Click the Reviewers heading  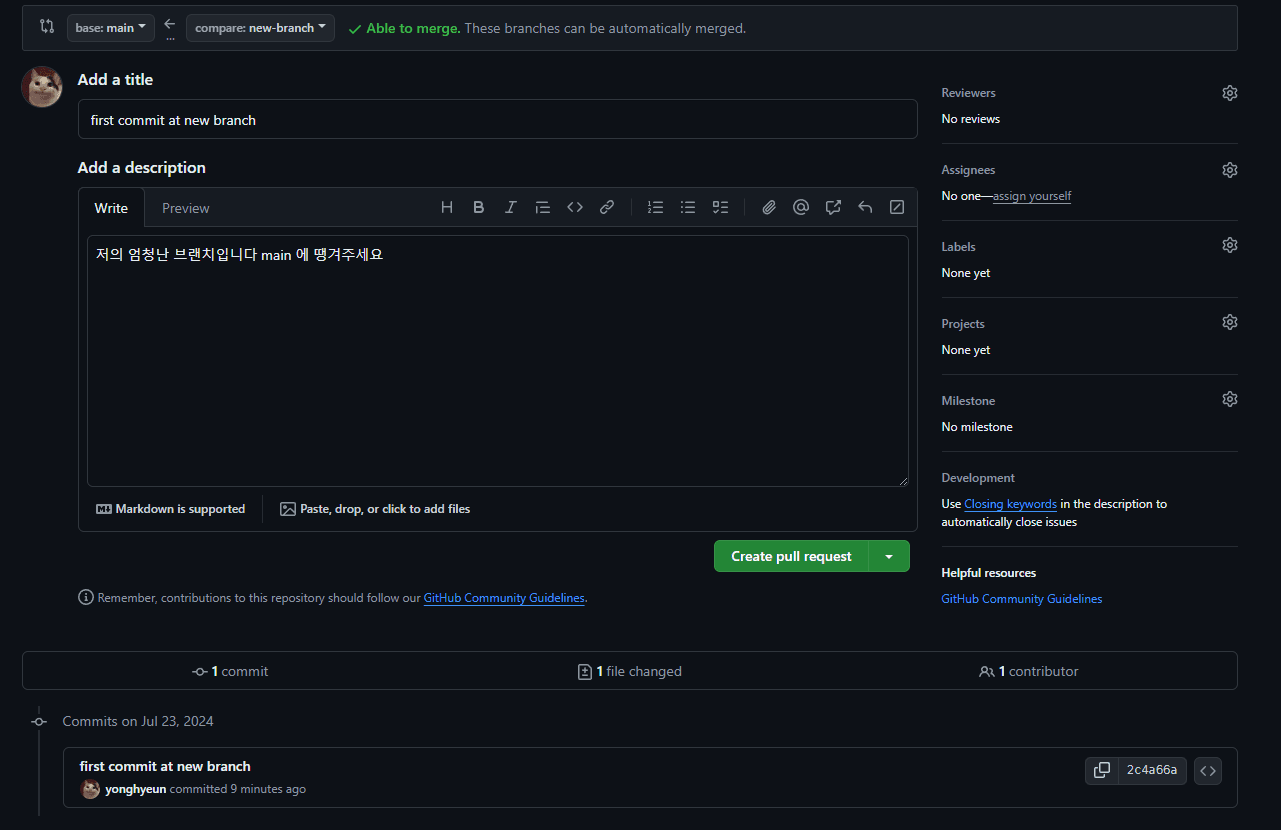pyautogui.click(x=968, y=93)
